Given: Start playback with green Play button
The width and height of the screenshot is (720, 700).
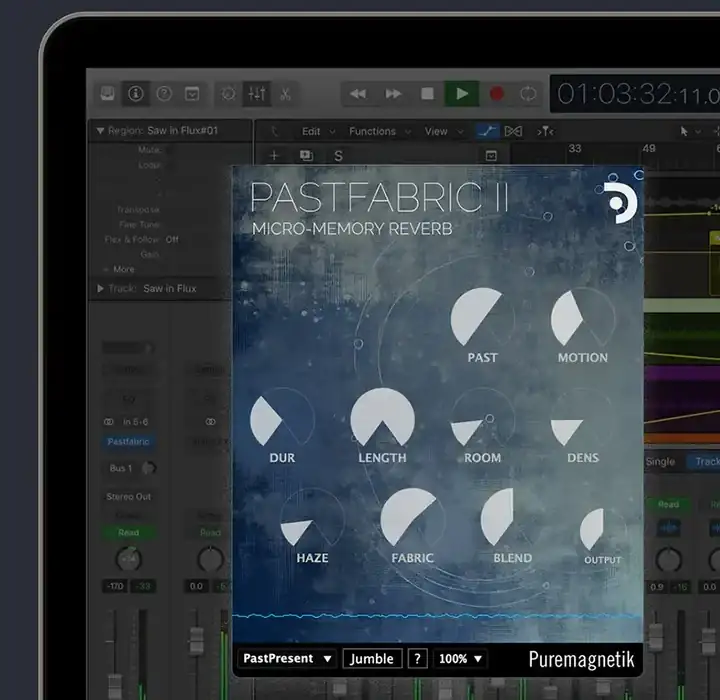Looking at the screenshot, I should pos(462,94).
